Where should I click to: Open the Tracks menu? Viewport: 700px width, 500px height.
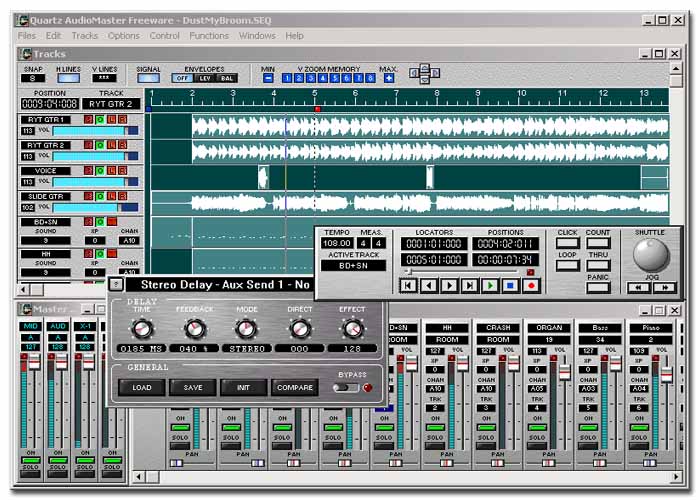pyautogui.click(x=84, y=36)
